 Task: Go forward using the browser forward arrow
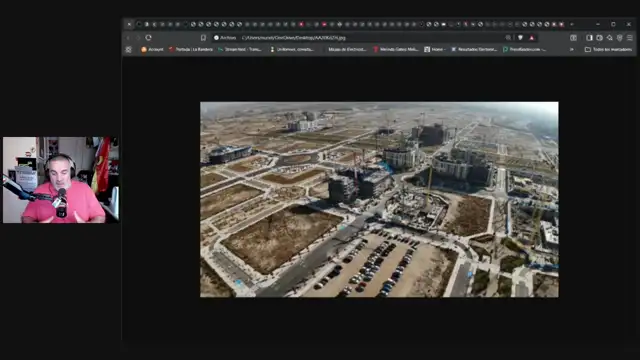click(138, 38)
